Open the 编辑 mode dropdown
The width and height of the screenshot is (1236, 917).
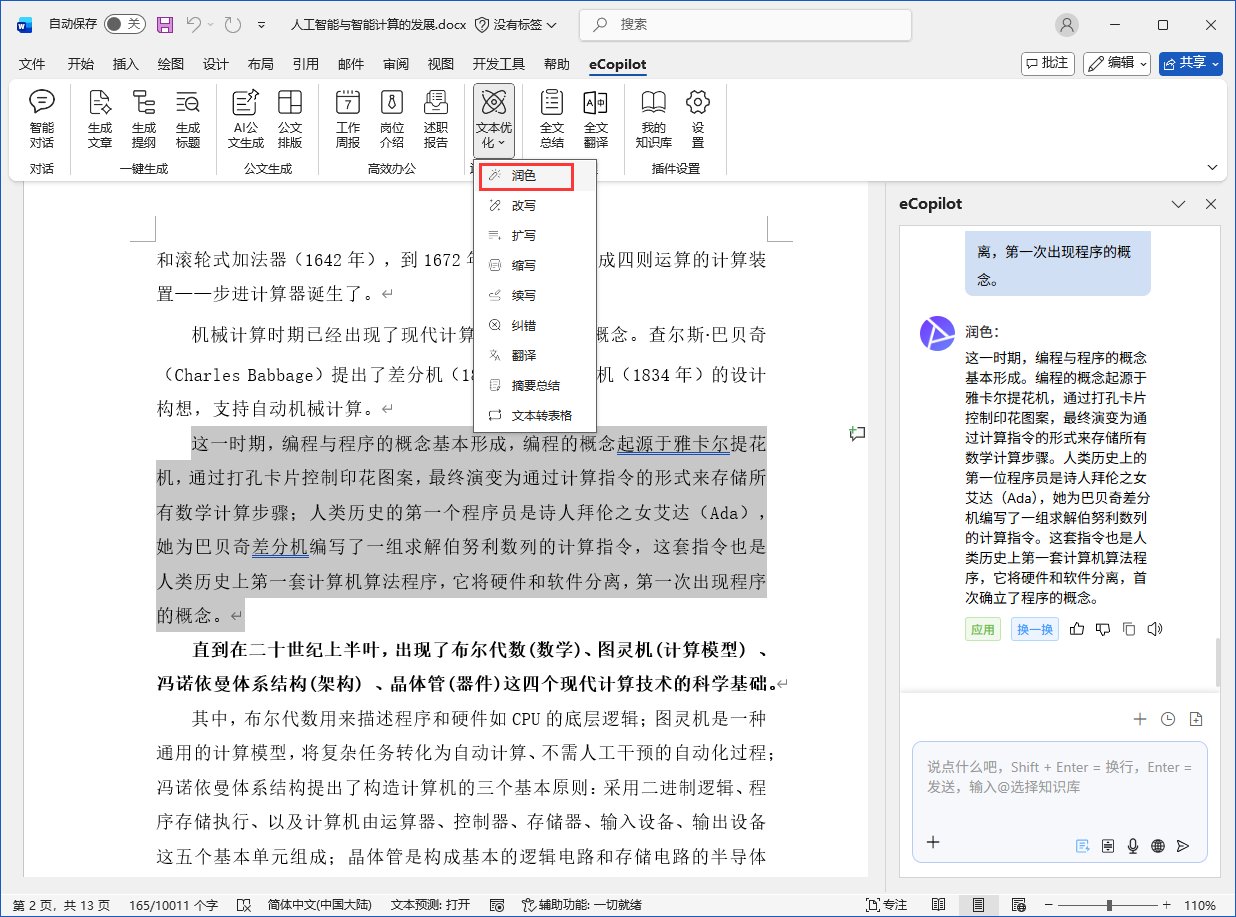point(1117,63)
